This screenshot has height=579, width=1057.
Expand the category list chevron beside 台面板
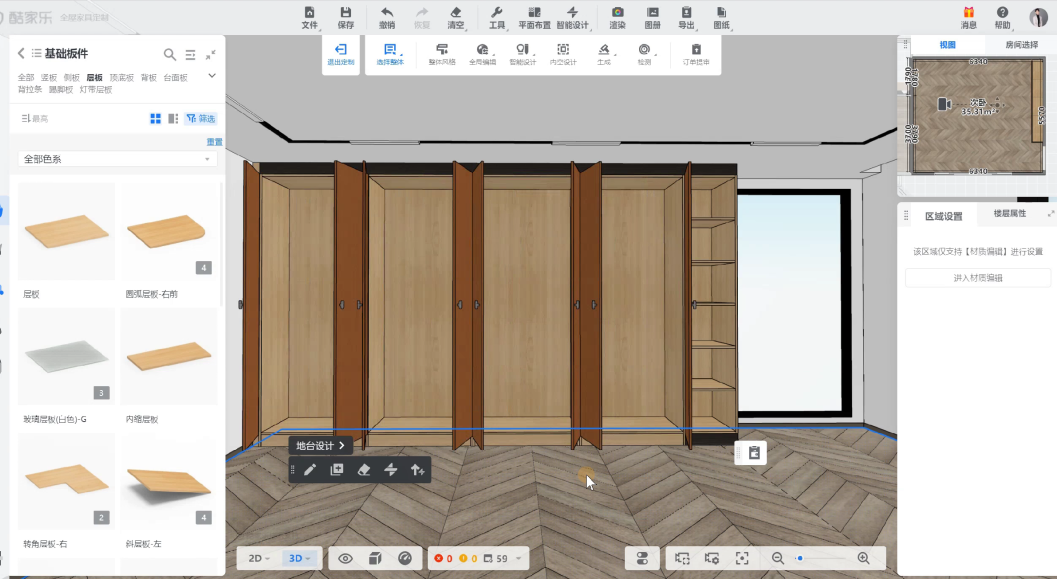[x=212, y=76]
